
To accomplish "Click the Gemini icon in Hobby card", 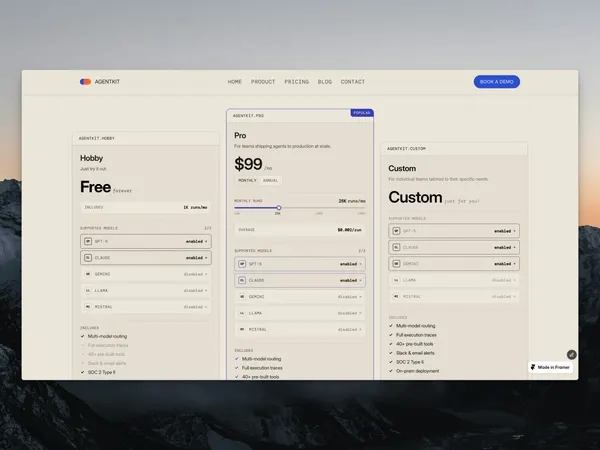I will pos(88,274).
